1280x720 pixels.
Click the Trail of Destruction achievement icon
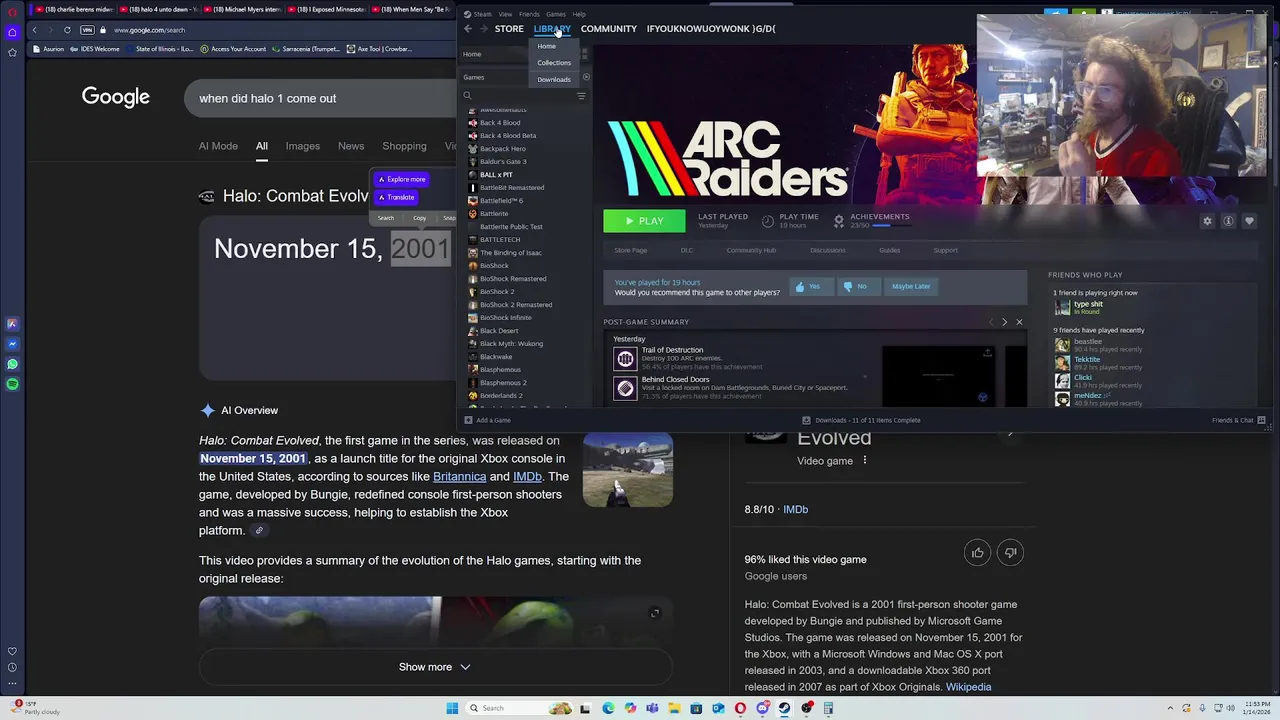click(625, 359)
